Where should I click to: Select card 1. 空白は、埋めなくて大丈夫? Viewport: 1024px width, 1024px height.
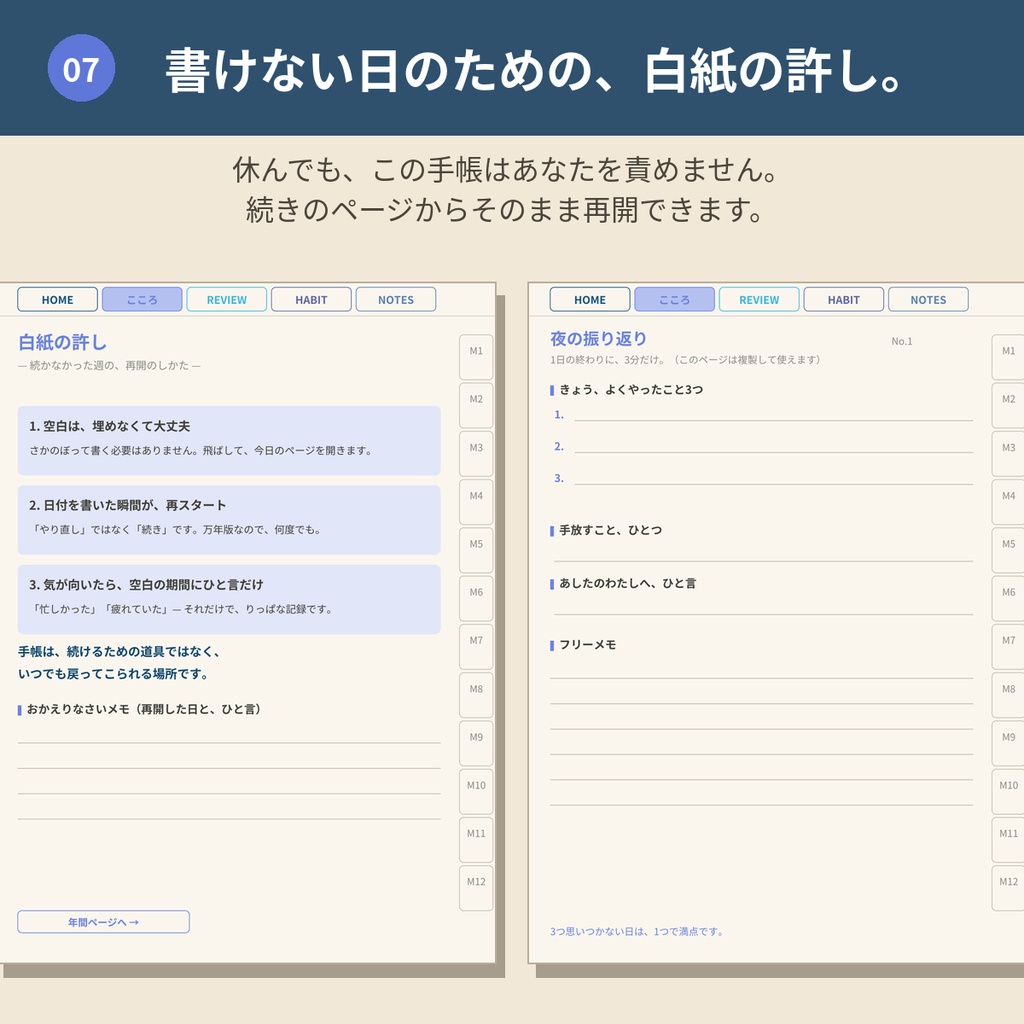[229, 441]
